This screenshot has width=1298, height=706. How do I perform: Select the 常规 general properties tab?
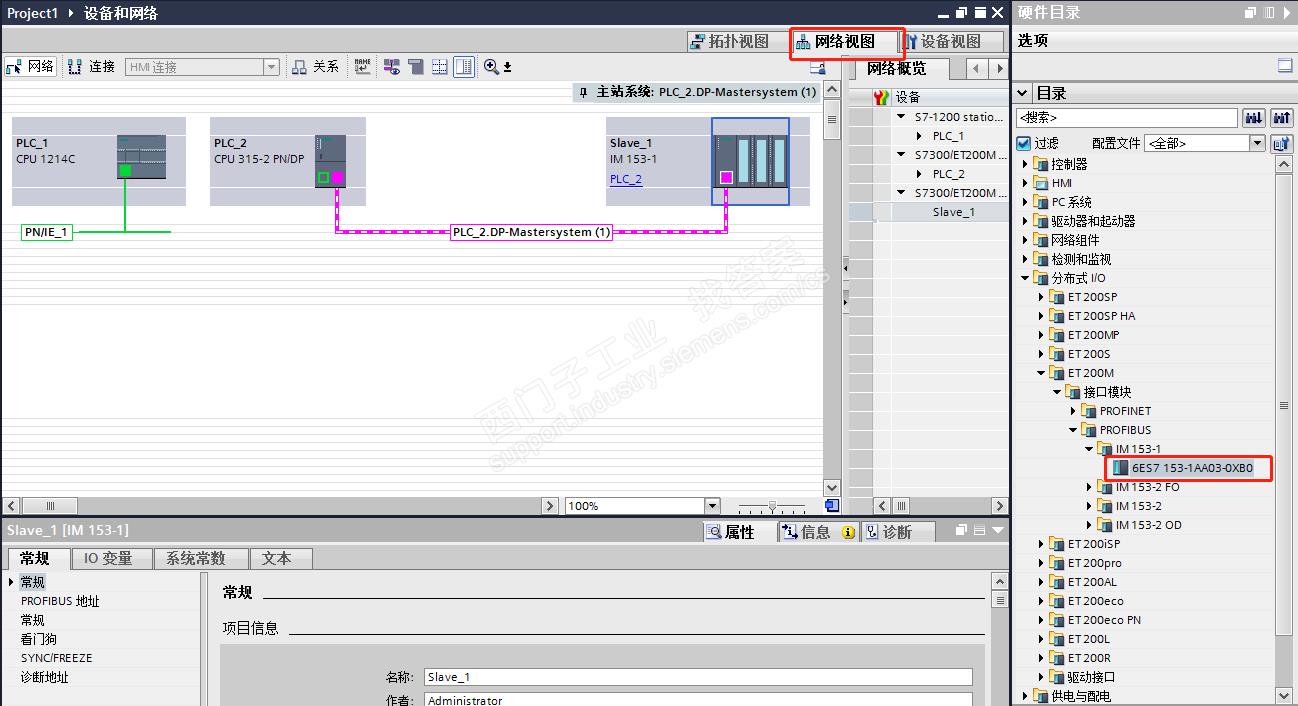click(35, 558)
